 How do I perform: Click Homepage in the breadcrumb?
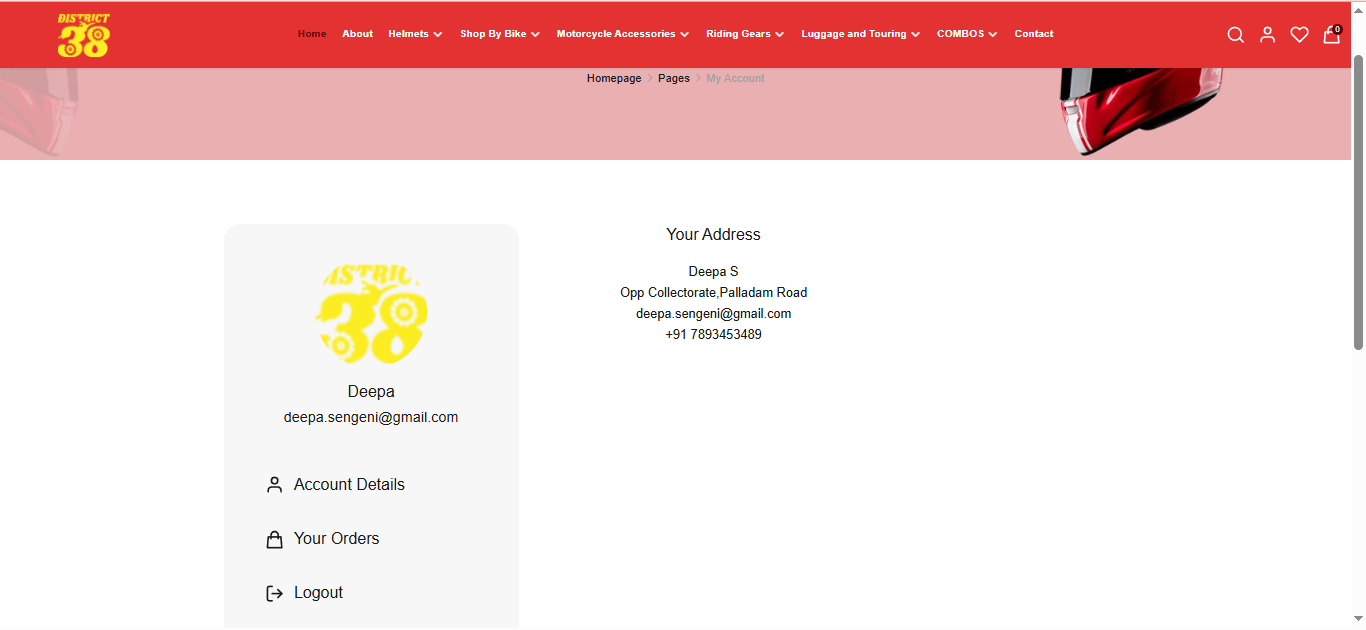[614, 78]
